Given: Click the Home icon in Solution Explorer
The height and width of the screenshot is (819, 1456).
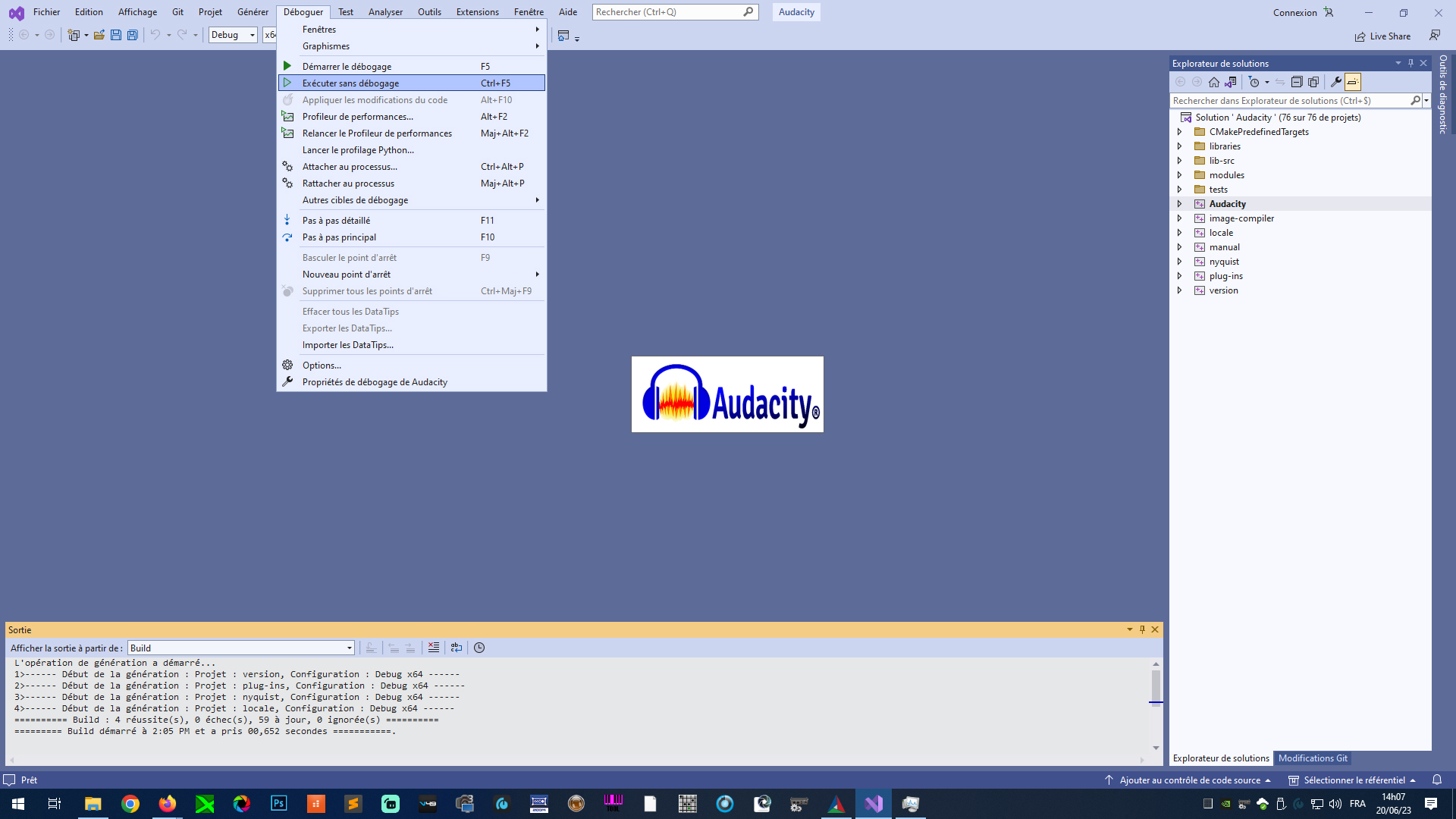Looking at the screenshot, I should point(1213,82).
